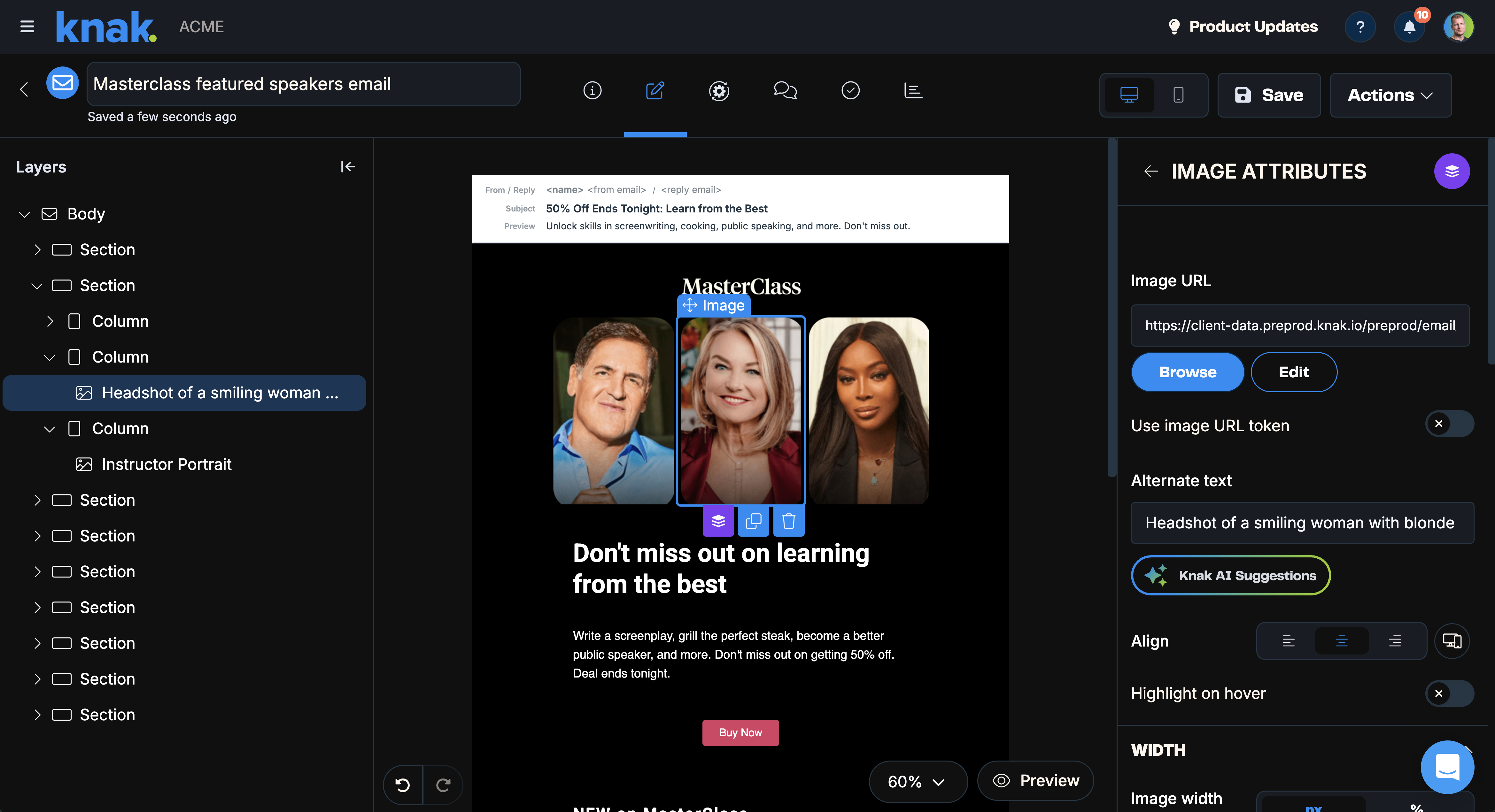
Task: Open the chat support bubble
Action: point(1447,767)
